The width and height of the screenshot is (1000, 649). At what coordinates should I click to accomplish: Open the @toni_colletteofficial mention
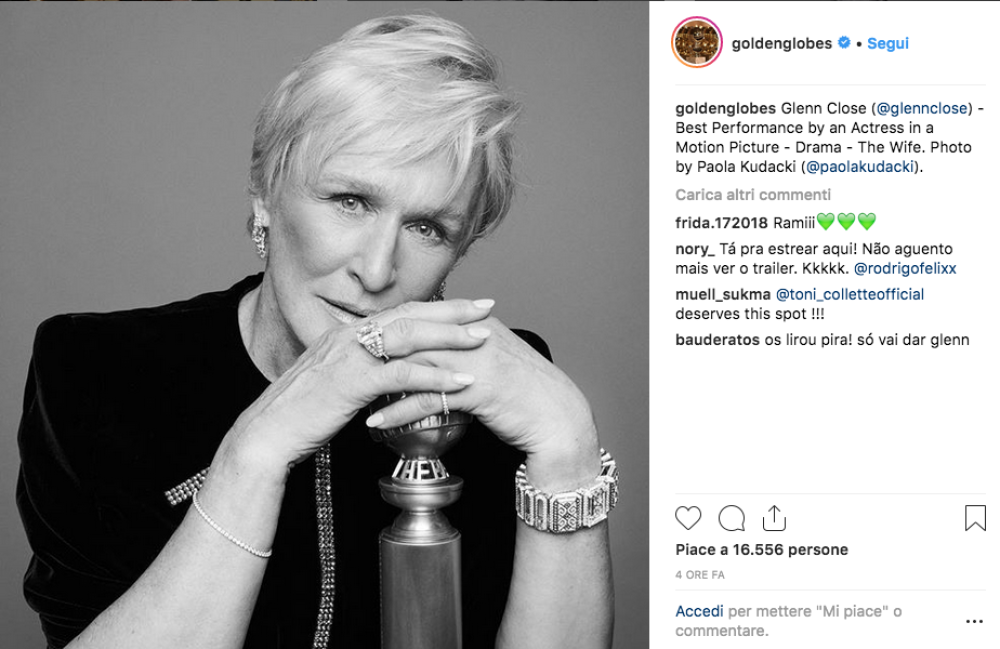[x=850, y=294]
